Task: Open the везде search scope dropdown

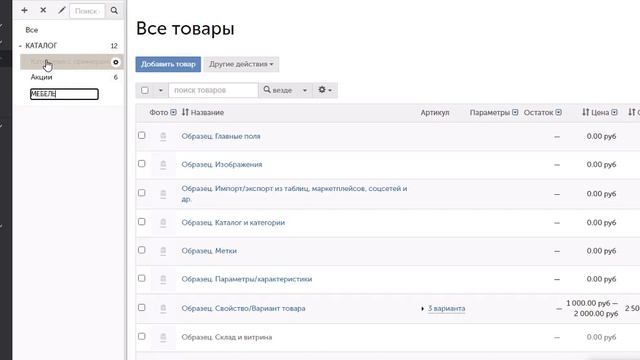Action: [x=285, y=90]
